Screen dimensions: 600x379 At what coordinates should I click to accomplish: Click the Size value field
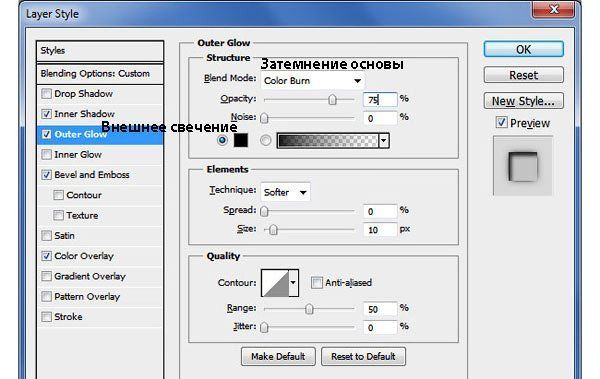click(380, 230)
